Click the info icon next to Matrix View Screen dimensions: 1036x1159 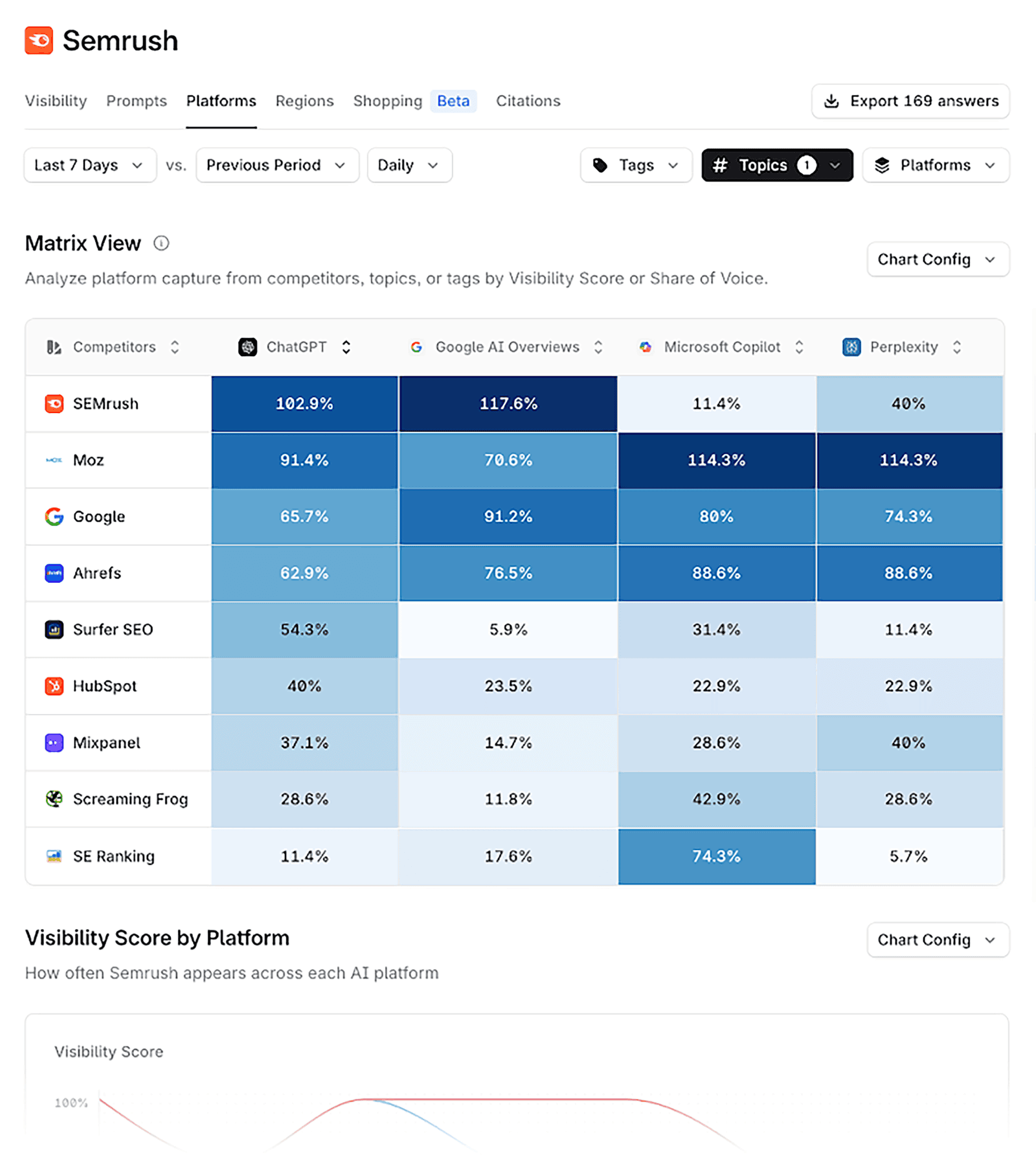(x=161, y=243)
